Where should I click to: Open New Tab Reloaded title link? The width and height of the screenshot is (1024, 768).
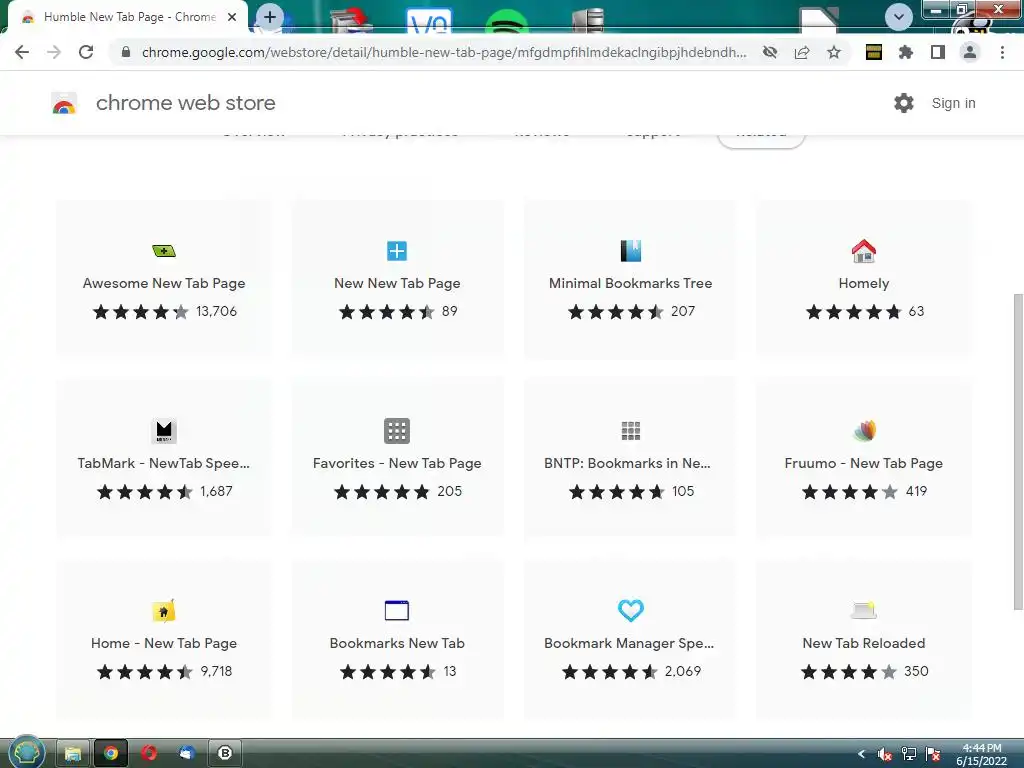click(x=863, y=643)
